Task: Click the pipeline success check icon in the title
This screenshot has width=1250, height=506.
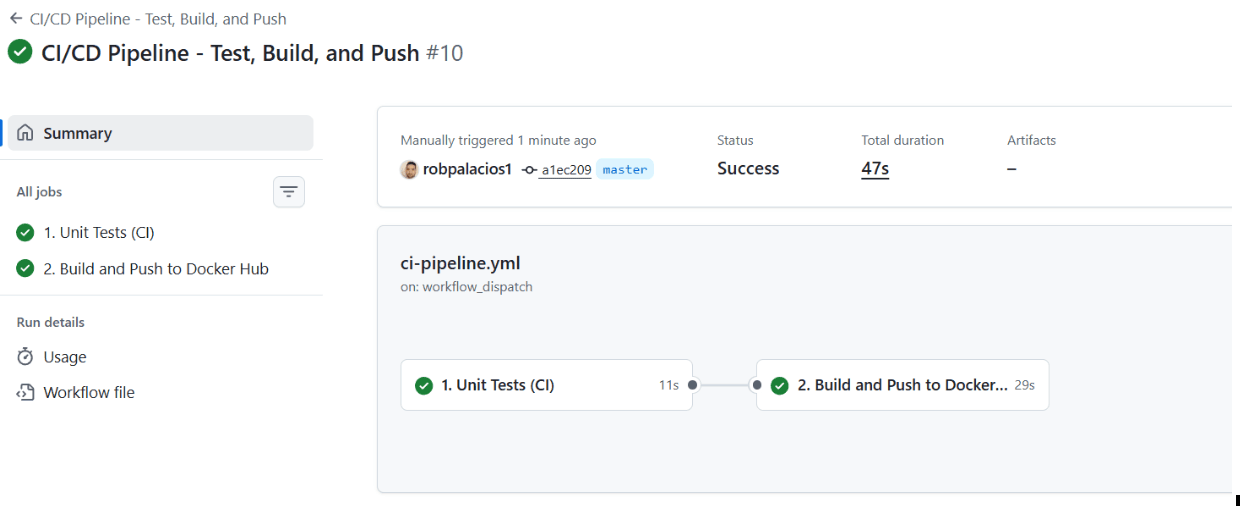Action: (x=20, y=52)
